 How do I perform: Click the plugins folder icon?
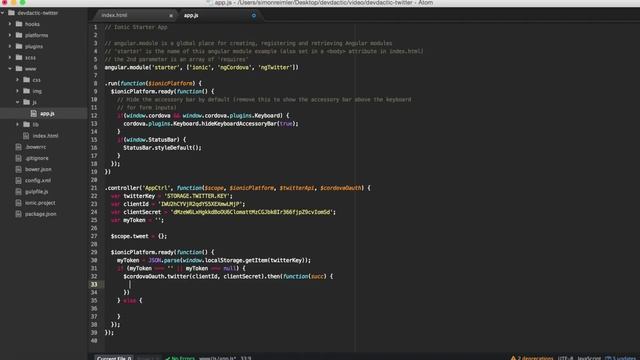(x=19, y=46)
